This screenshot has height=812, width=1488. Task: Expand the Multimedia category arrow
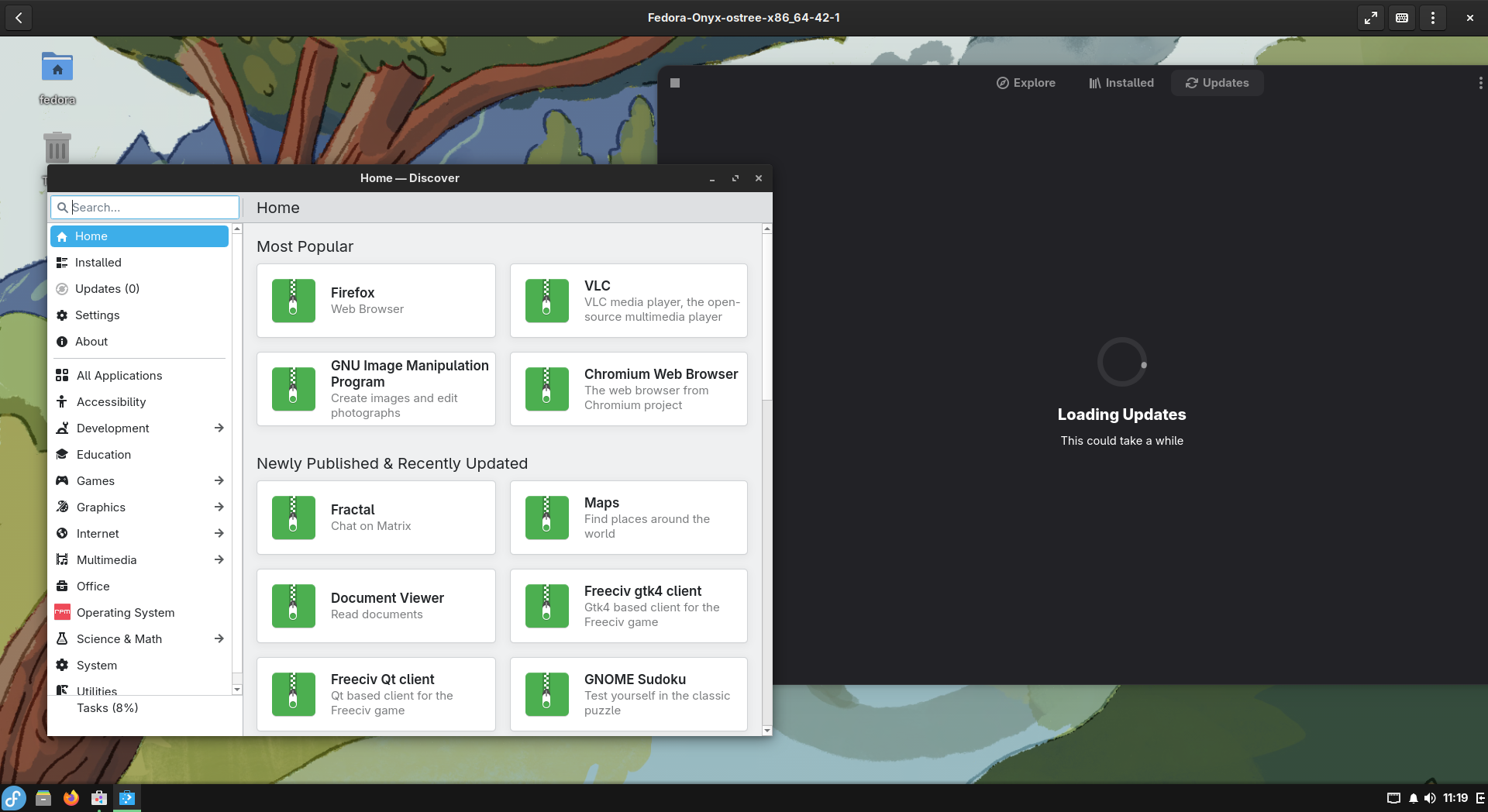tap(219, 559)
